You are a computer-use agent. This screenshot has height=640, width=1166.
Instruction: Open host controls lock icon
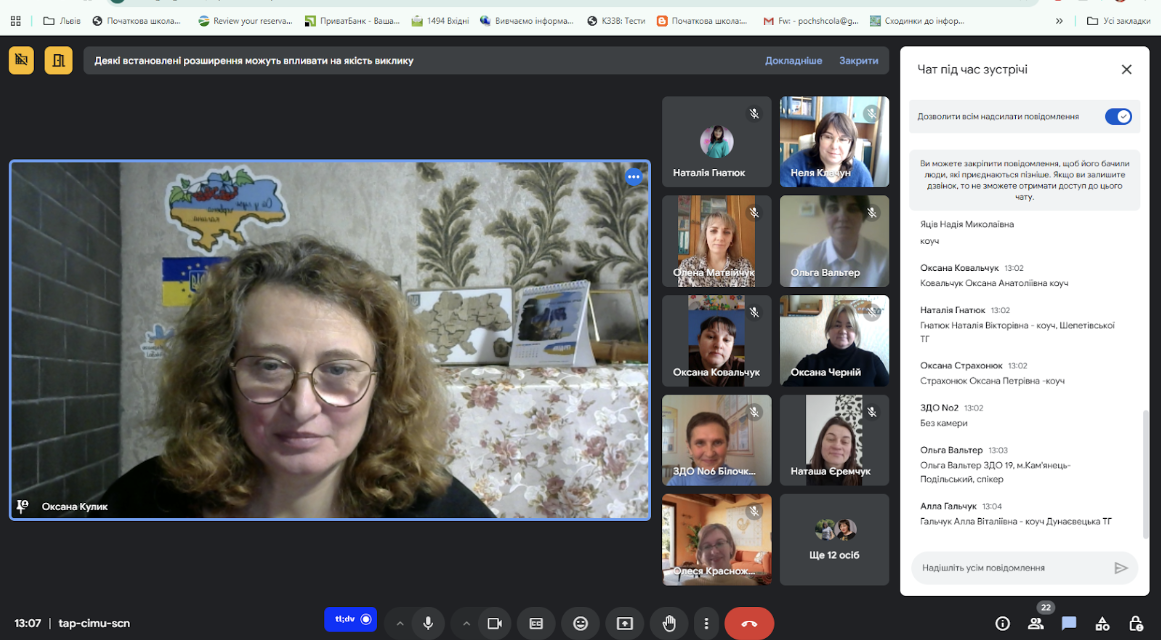[1136, 623]
